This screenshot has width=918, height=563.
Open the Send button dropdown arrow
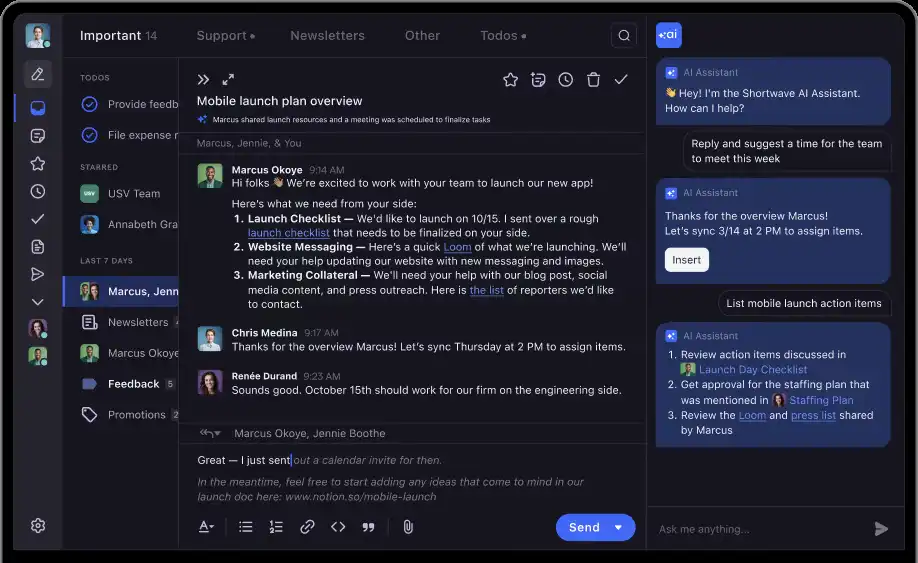pos(619,527)
